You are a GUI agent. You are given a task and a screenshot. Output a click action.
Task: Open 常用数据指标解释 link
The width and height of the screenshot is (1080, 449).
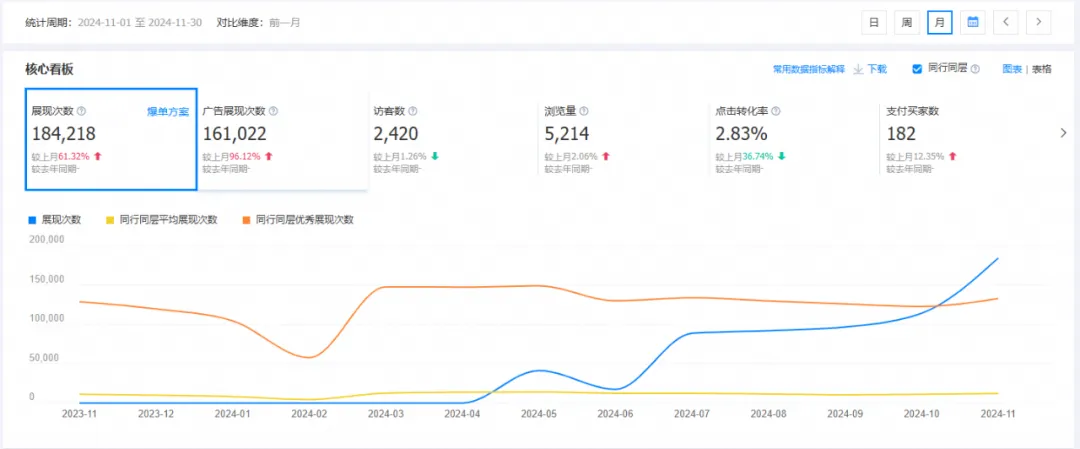click(808, 69)
